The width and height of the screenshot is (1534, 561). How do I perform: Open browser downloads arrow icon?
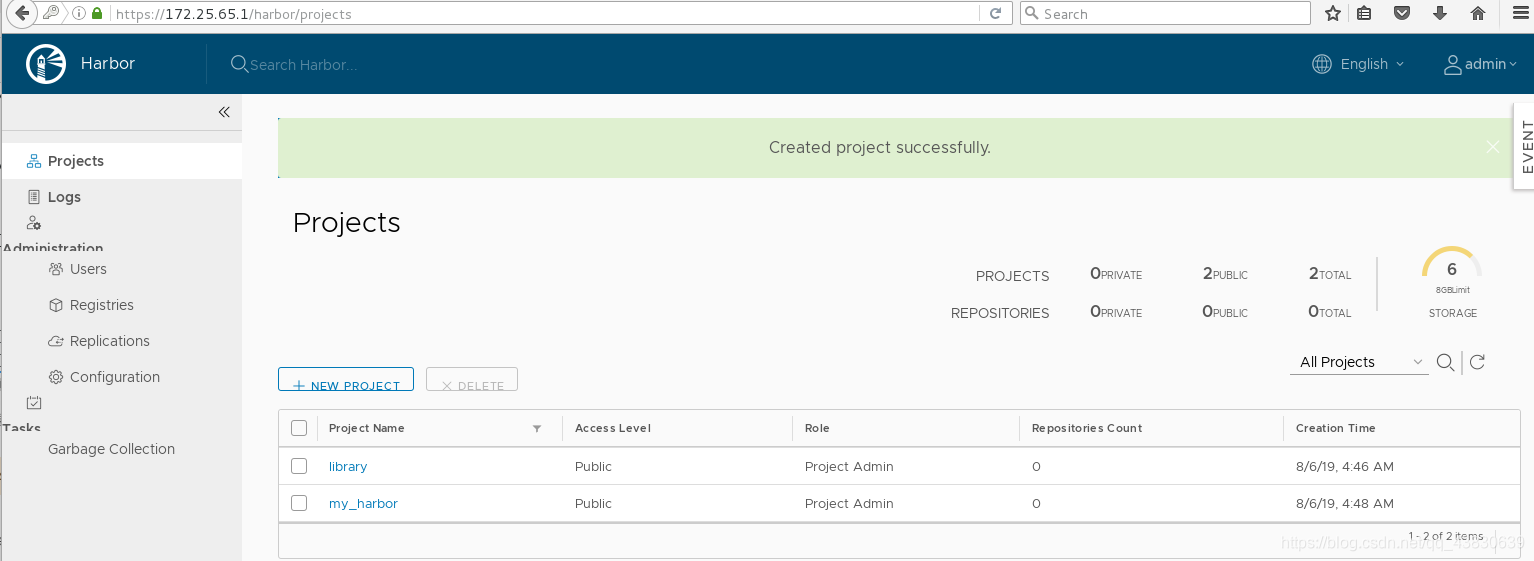click(x=1440, y=13)
